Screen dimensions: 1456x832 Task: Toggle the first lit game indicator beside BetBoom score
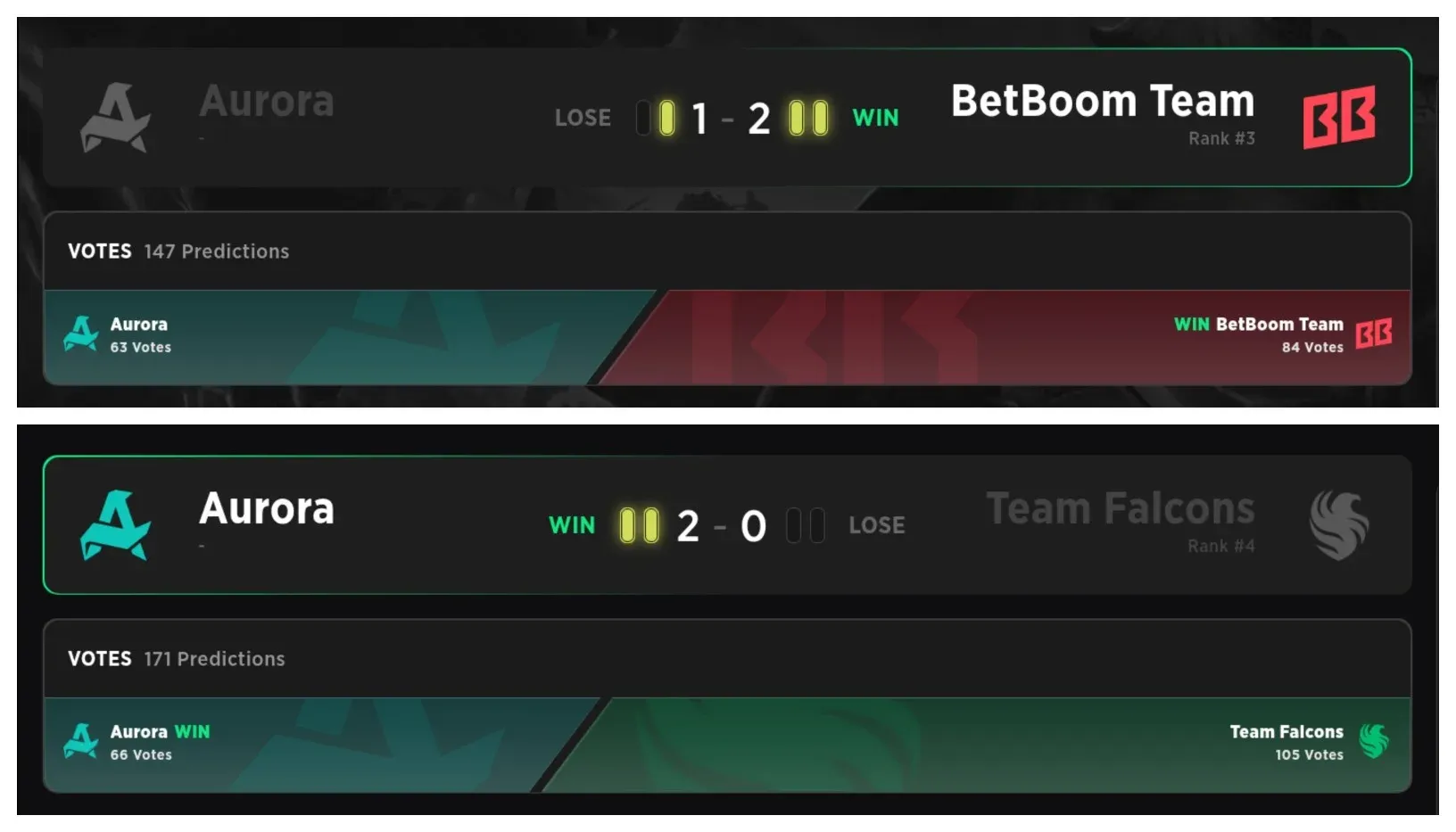[x=794, y=117]
